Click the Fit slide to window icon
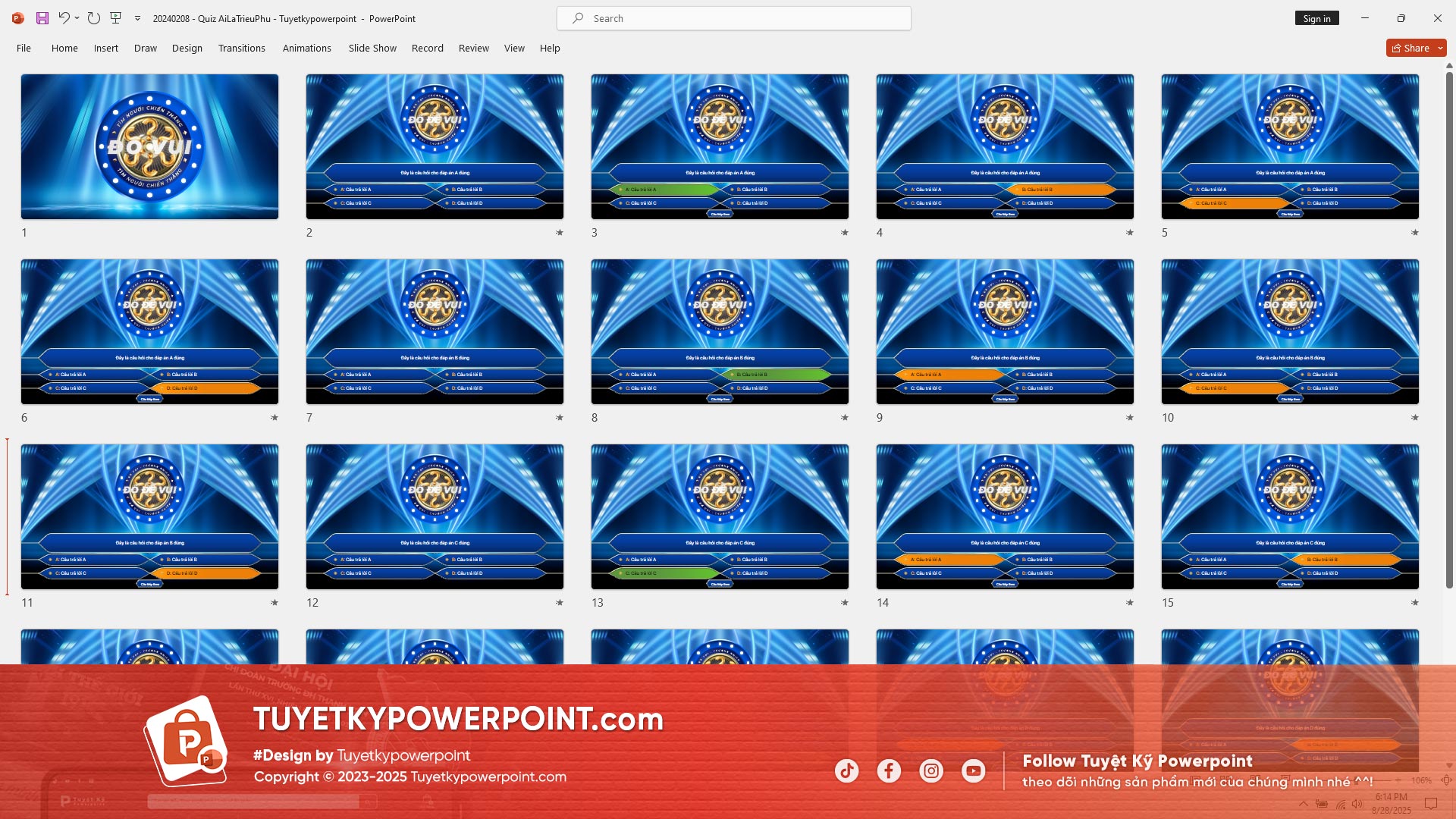Image resolution: width=1456 pixels, height=819 pixels. click(1445, 780)
